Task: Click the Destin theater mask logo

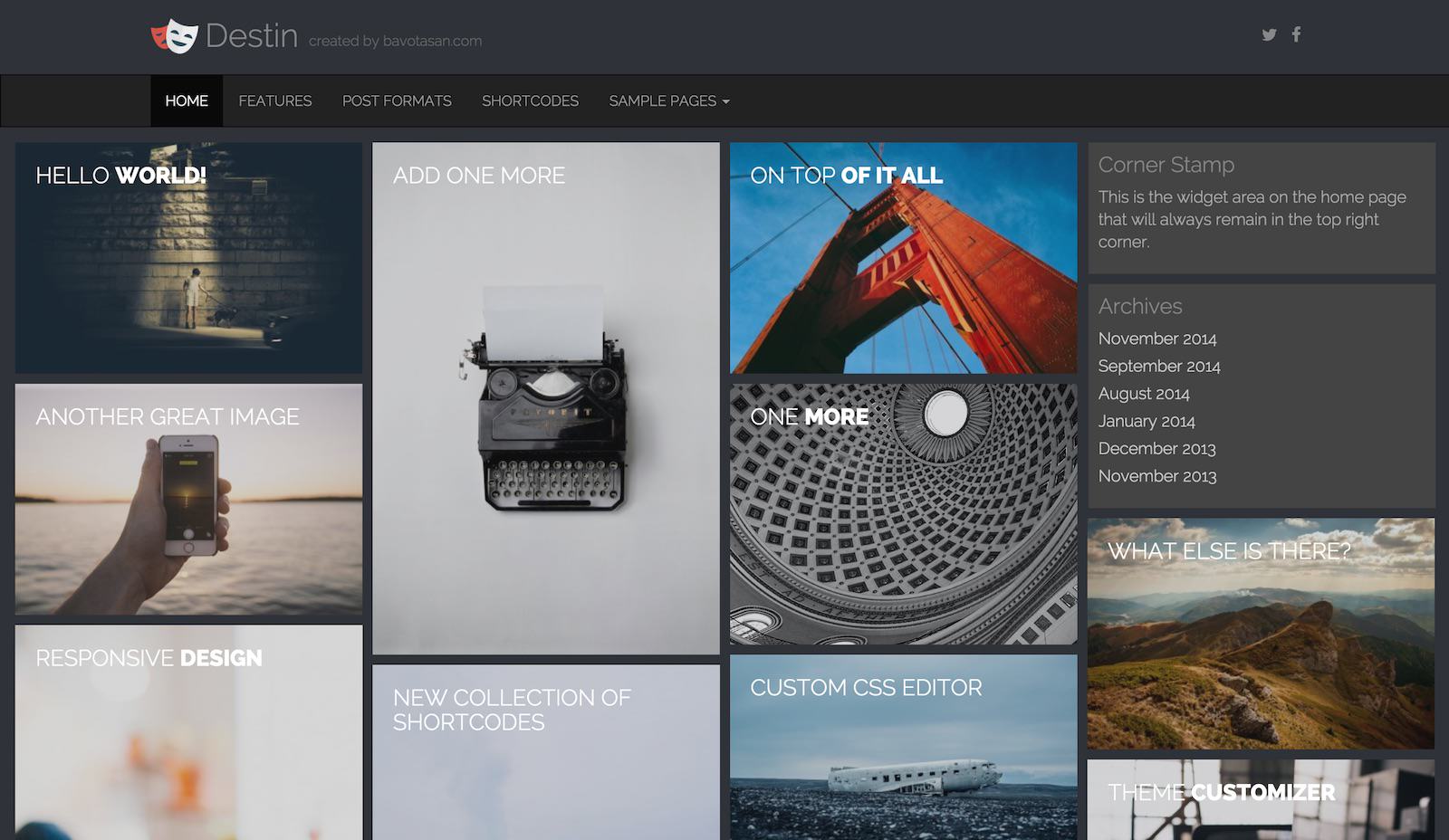Action: [174, 36]
